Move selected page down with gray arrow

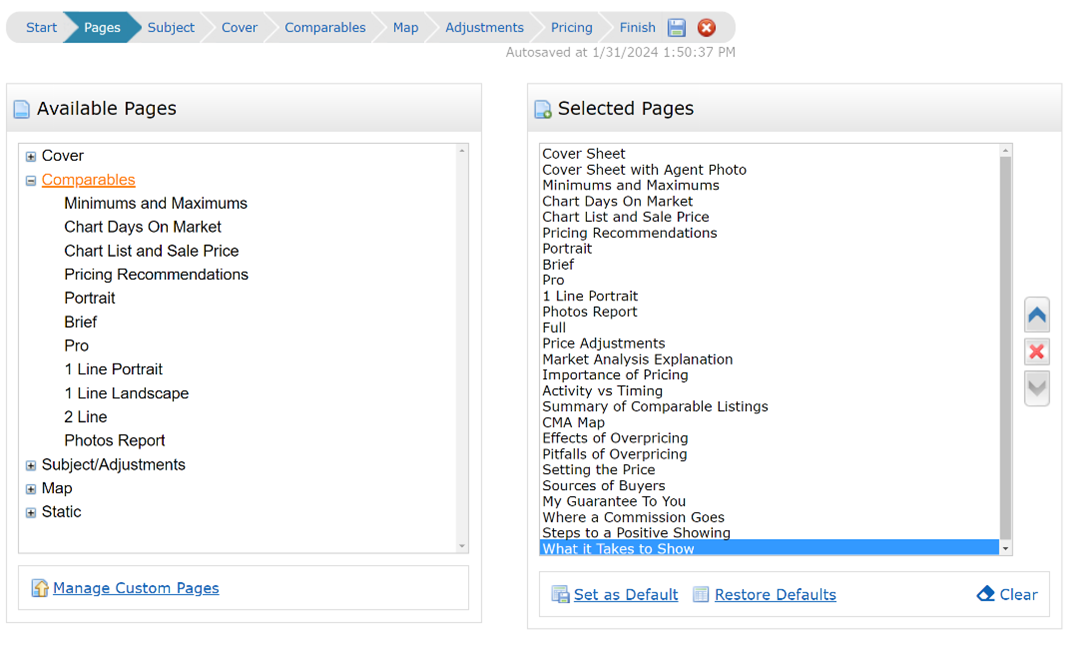(x=1037, y=388)
